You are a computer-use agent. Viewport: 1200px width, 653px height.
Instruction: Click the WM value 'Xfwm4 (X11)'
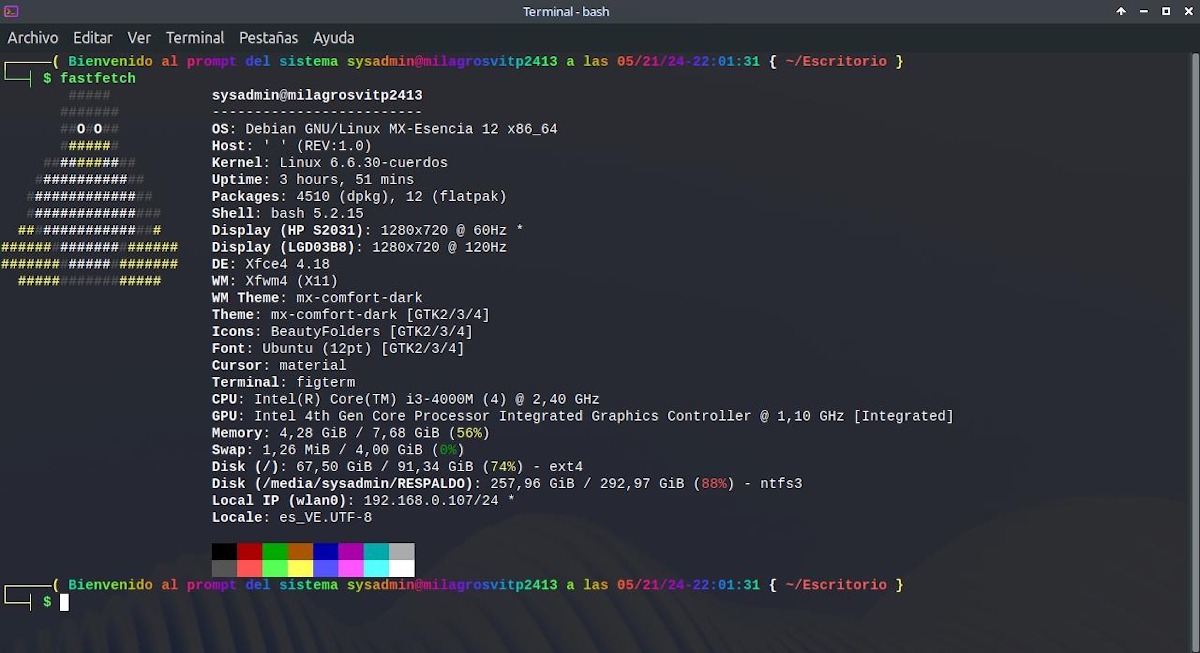[x=291, y=281]
